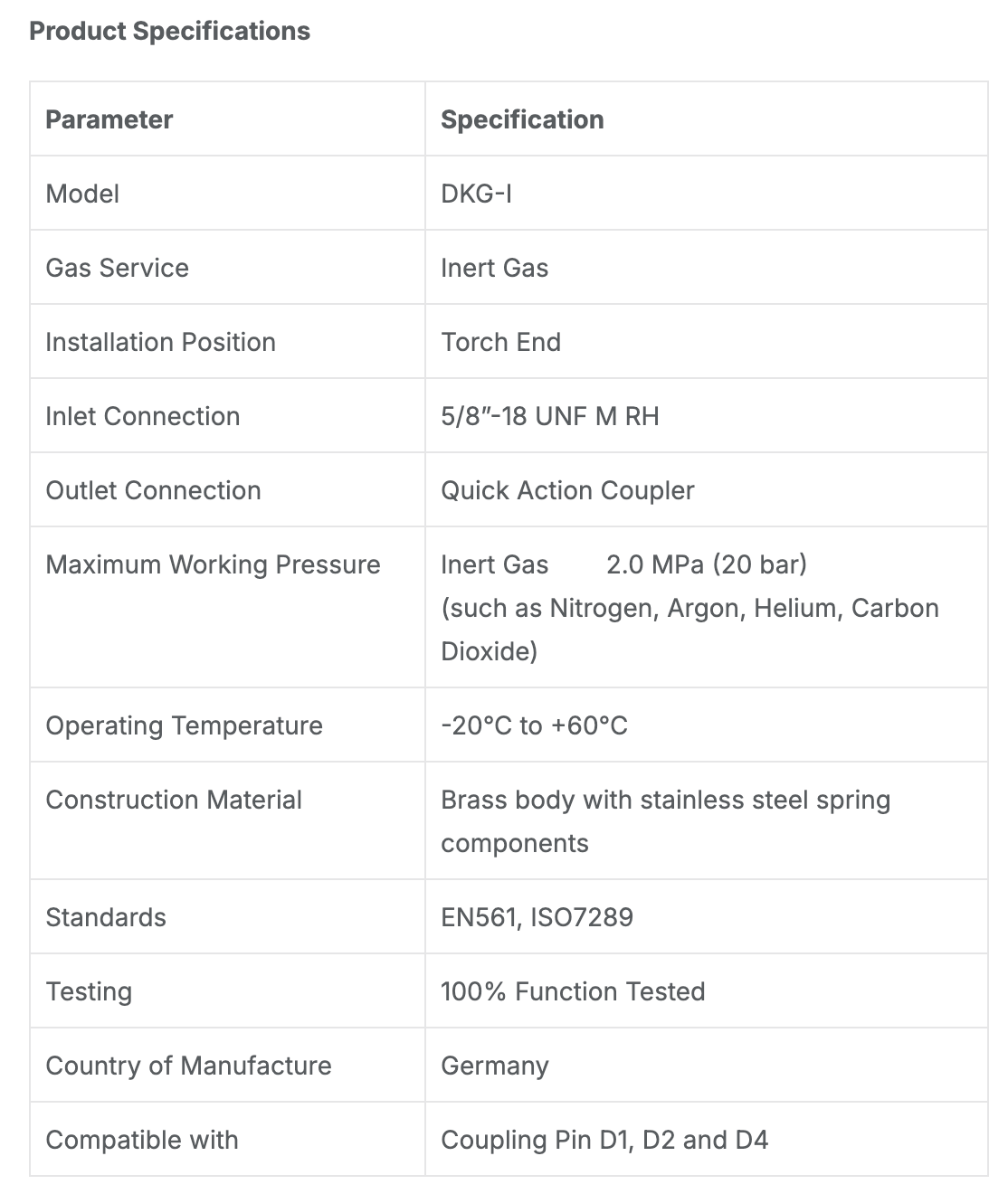Select the Specification column header
This screenshot has height=1194, width=1008.
pyautogui.click(x=522, y=119)
